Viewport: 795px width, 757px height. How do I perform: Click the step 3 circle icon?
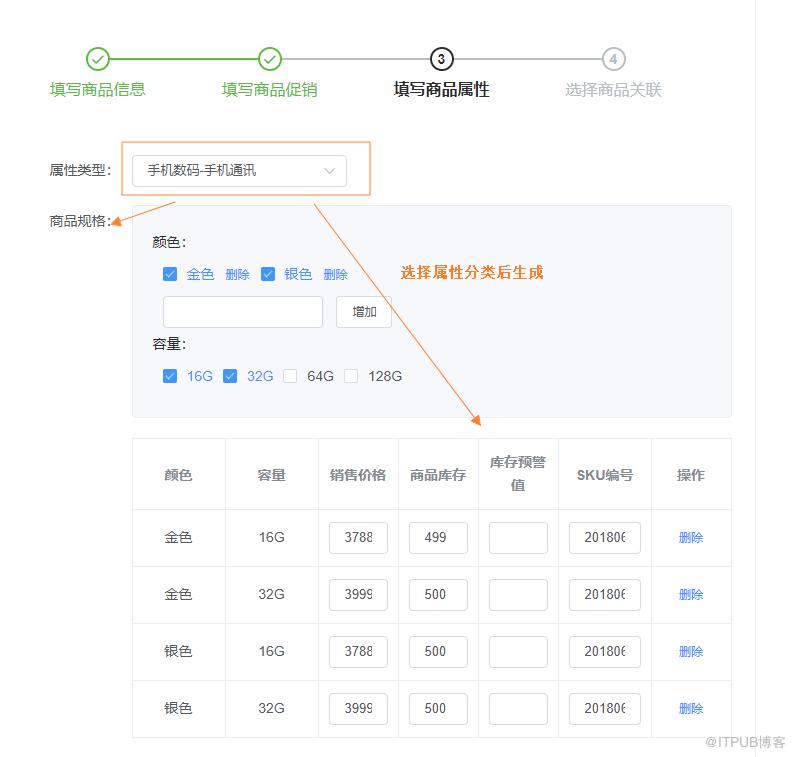point(442,59)
